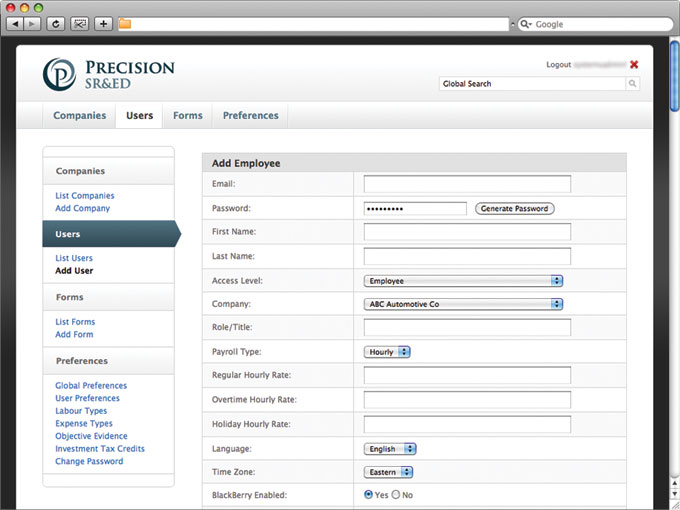The width and height of the screenshot is (680, 510).
Task: Click into the Global Search box
Action: point(532,84)
